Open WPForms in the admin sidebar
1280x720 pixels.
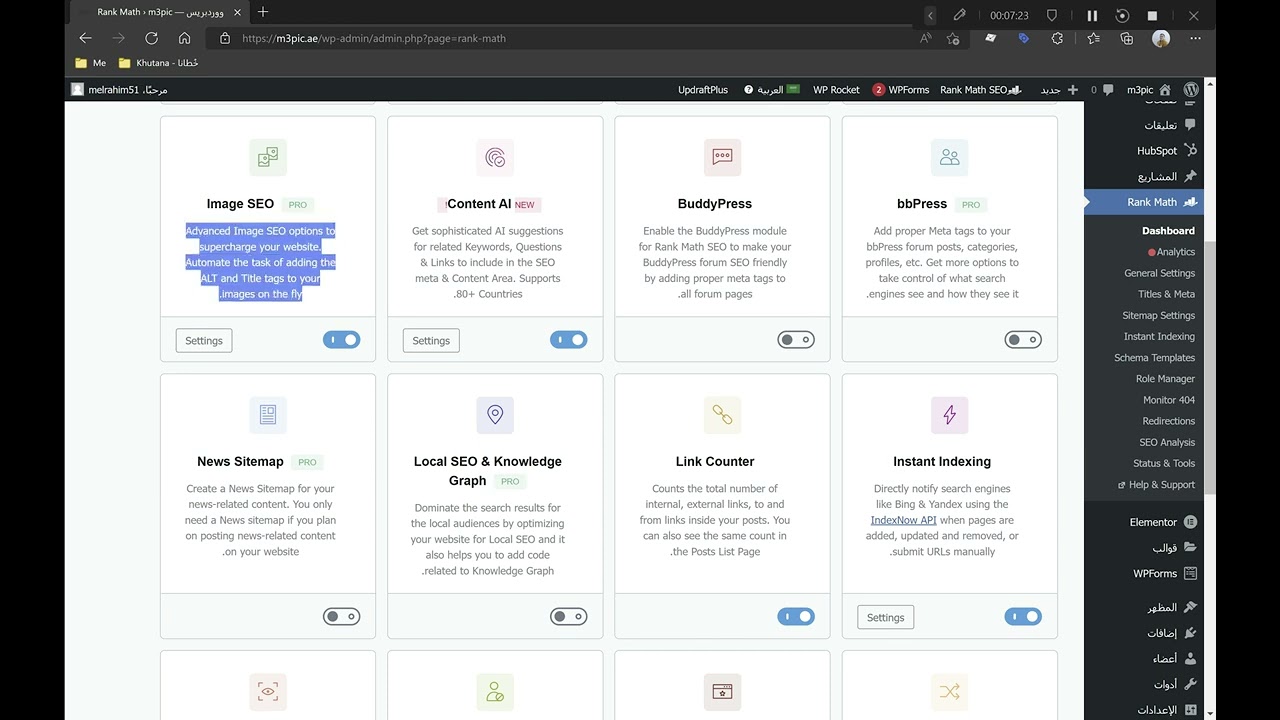coord(1165,574)
